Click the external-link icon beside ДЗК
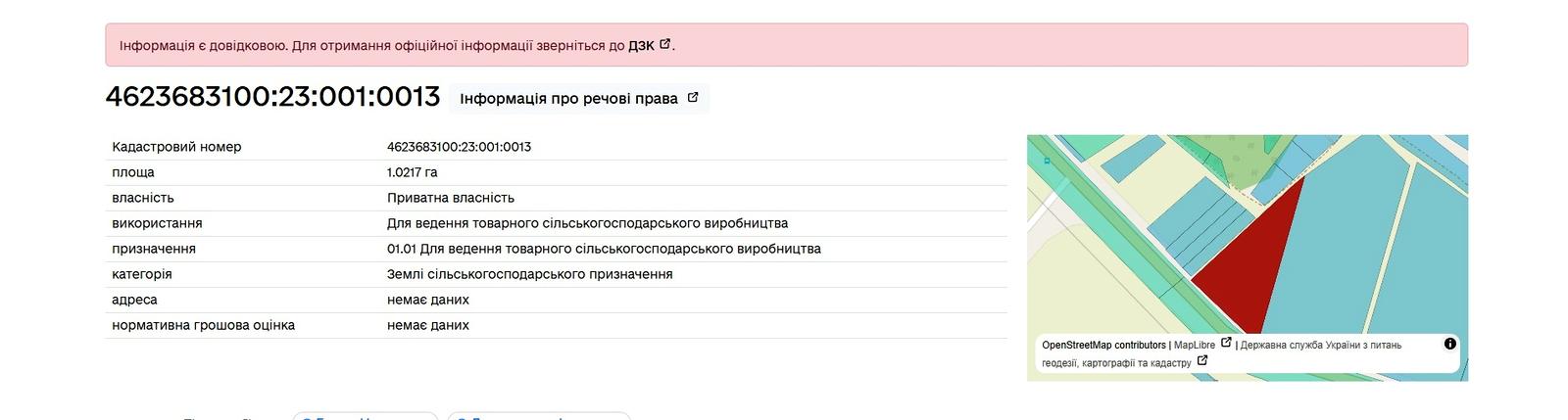Image resolution: width=1568 pixels, height=420 pixels. (x=665, y=44)
